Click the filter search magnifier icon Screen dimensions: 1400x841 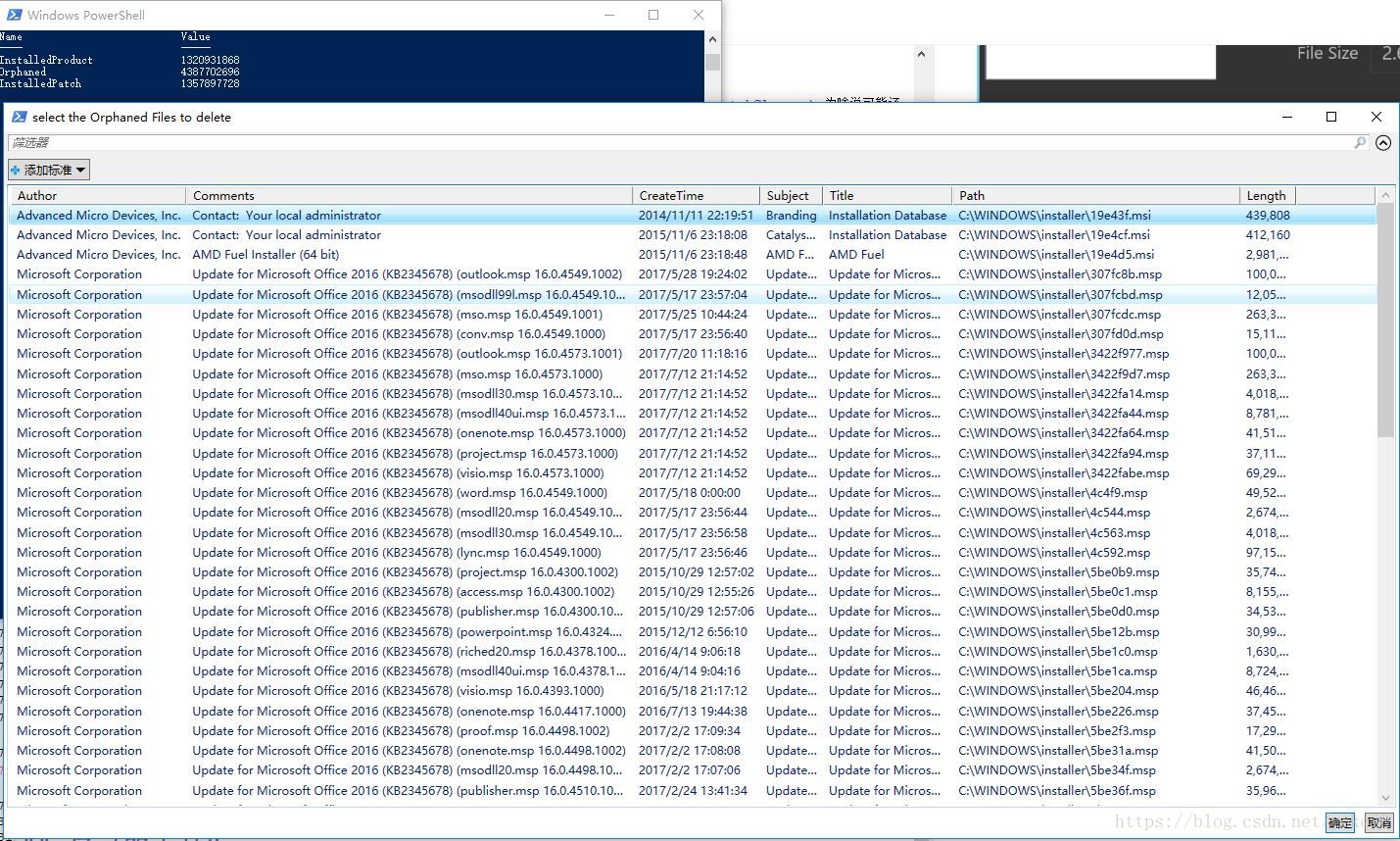(x=1360, y=143)
